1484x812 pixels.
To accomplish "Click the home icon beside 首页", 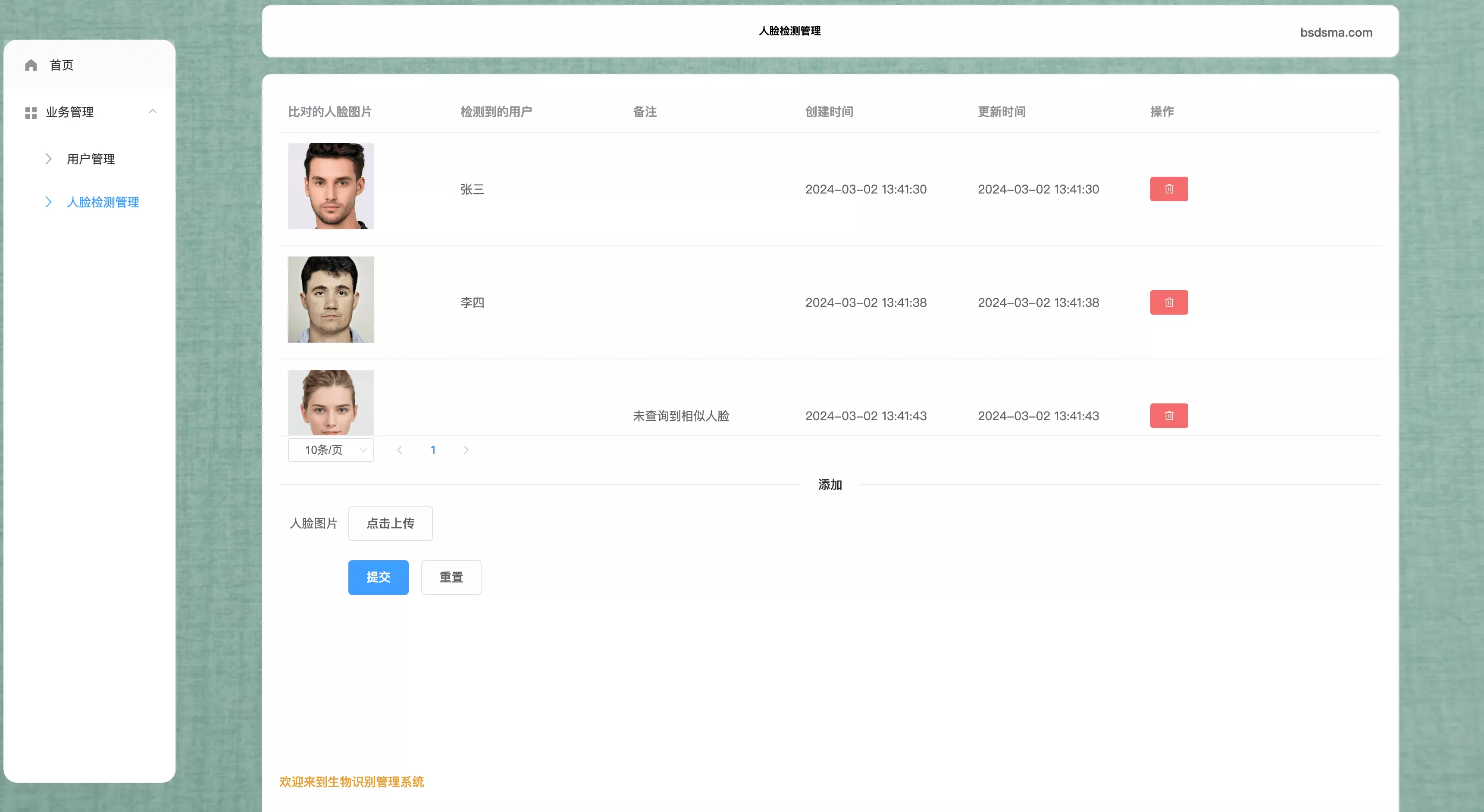I will pyautogui.click(x=31, y=65).
